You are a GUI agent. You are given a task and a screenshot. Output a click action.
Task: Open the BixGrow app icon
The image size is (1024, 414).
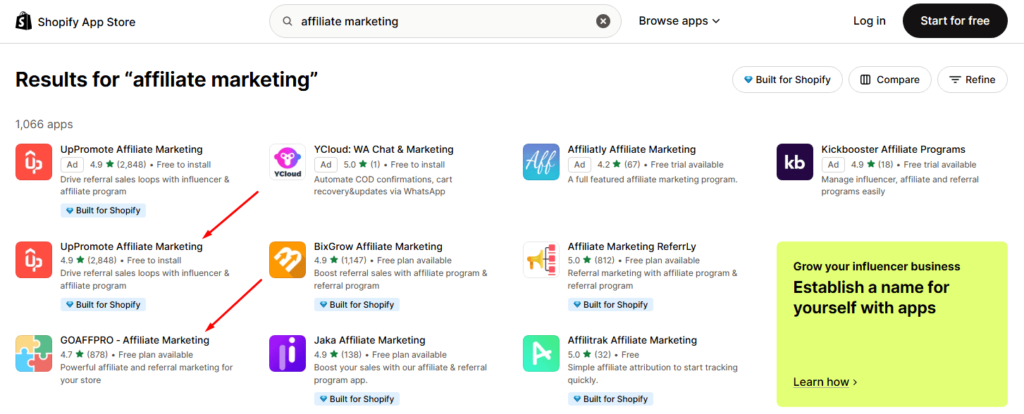pos(287,259)
